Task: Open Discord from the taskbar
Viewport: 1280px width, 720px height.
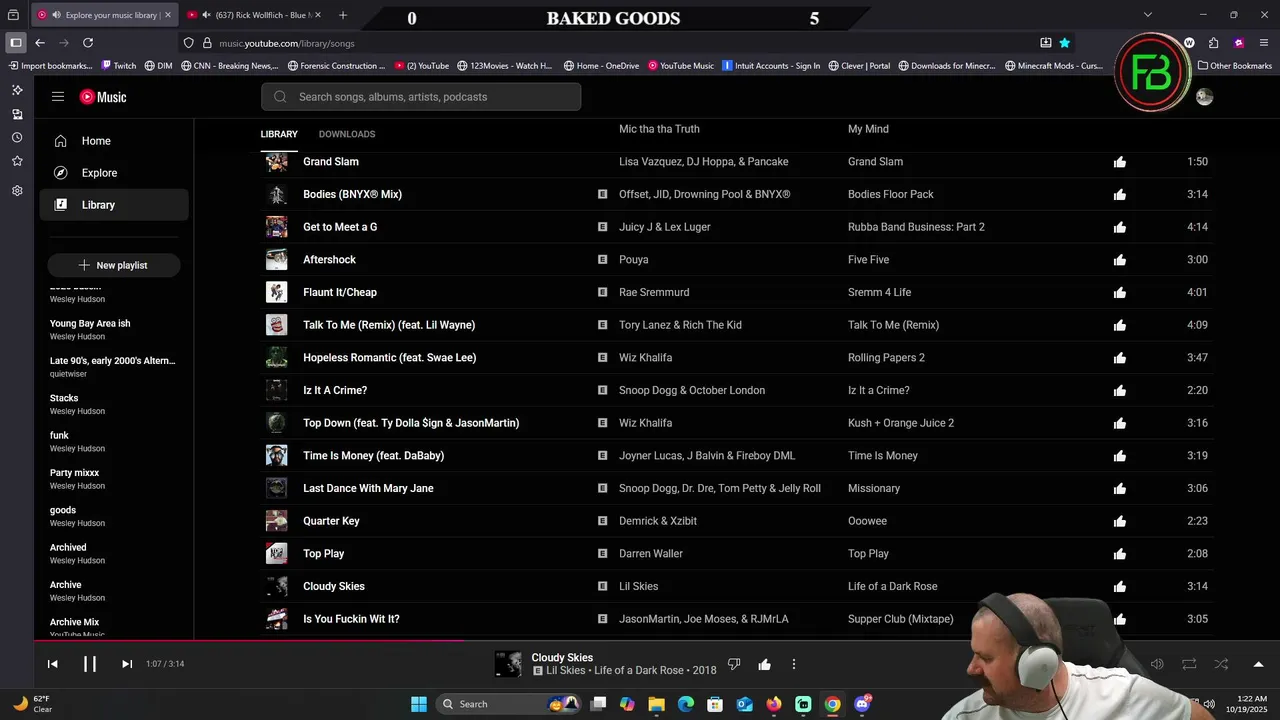Action: click(x=863, y=704)
